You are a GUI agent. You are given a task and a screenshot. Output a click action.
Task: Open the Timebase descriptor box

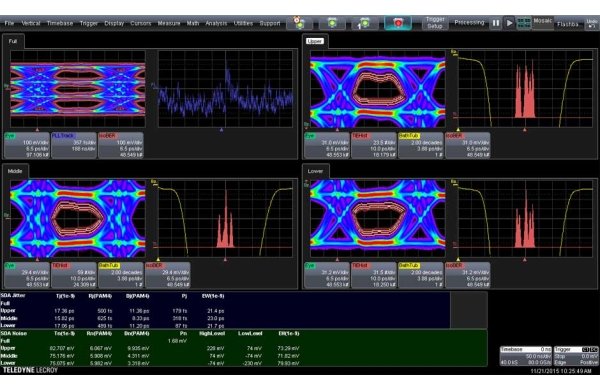point(526,356)
